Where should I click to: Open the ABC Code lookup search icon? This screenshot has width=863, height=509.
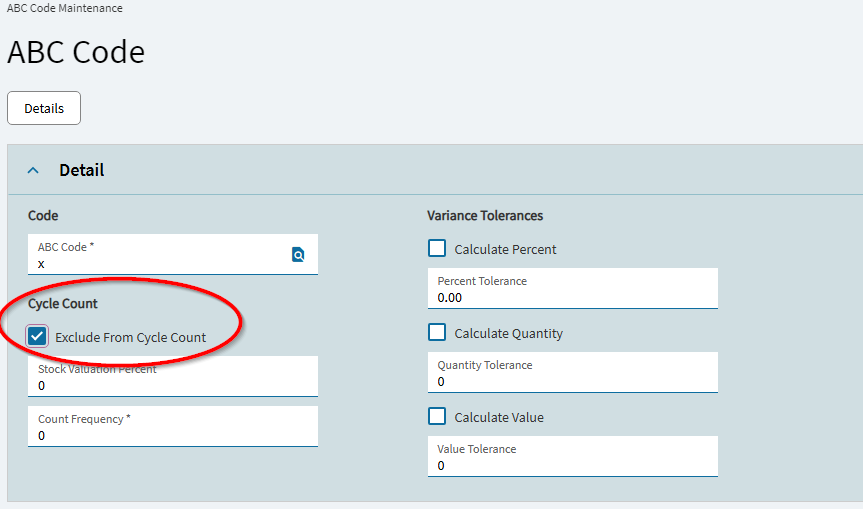tap(298, 255)
